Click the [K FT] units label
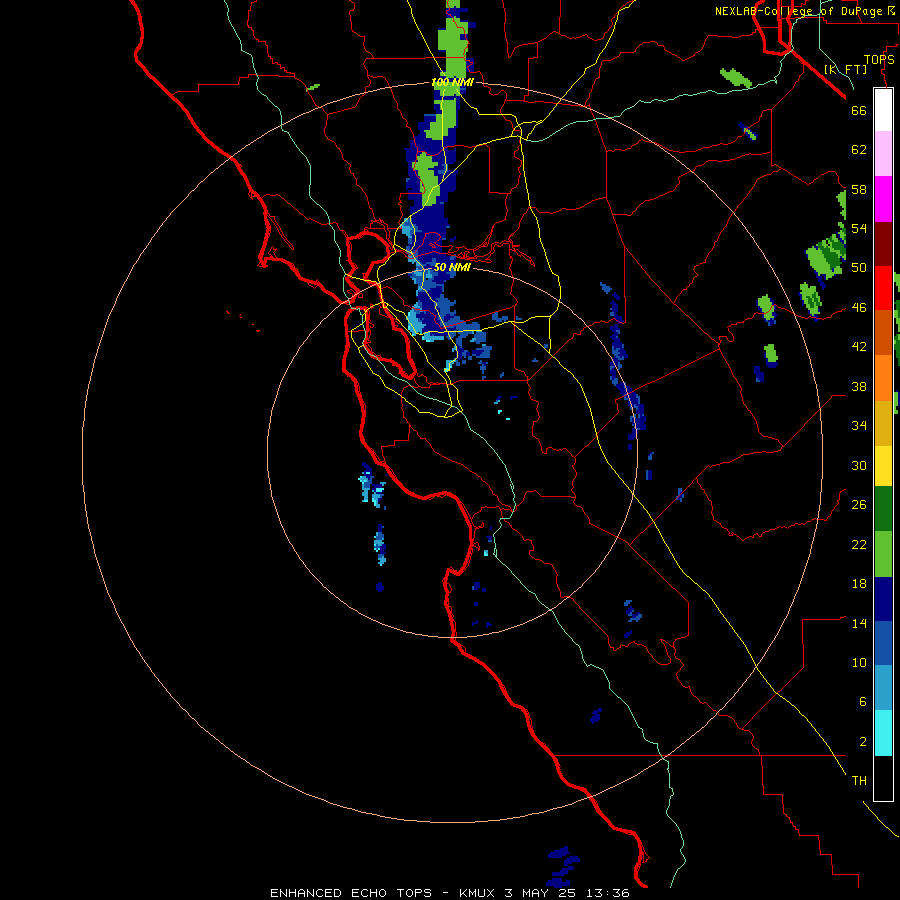 coord(845,69)
